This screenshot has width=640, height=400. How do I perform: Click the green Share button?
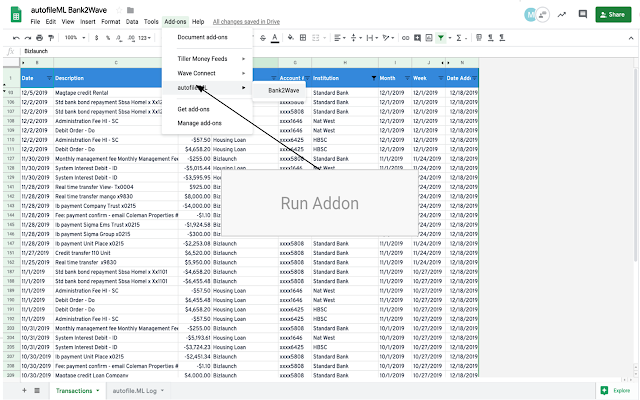[613, 15]
